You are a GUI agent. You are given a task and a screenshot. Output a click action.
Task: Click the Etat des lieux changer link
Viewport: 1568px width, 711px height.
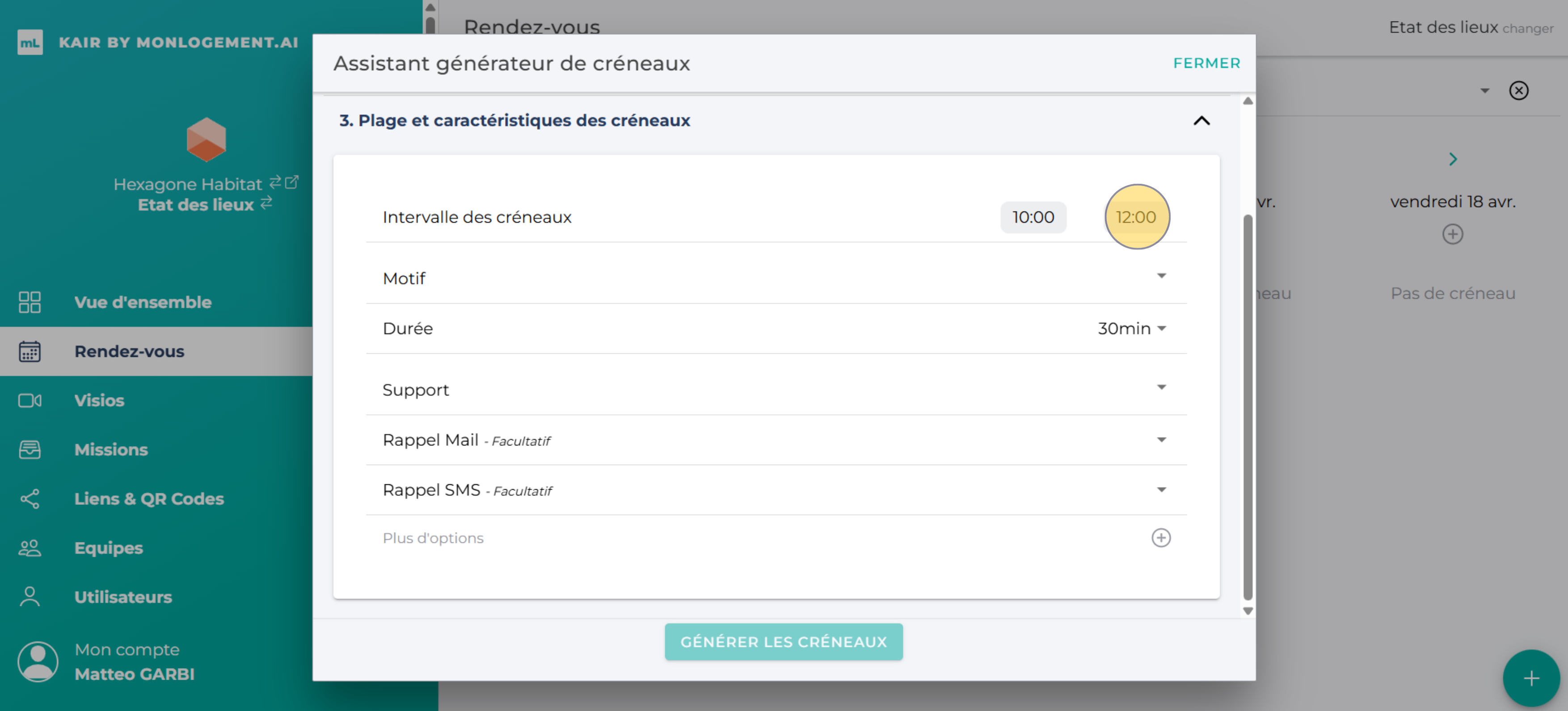1528,28
